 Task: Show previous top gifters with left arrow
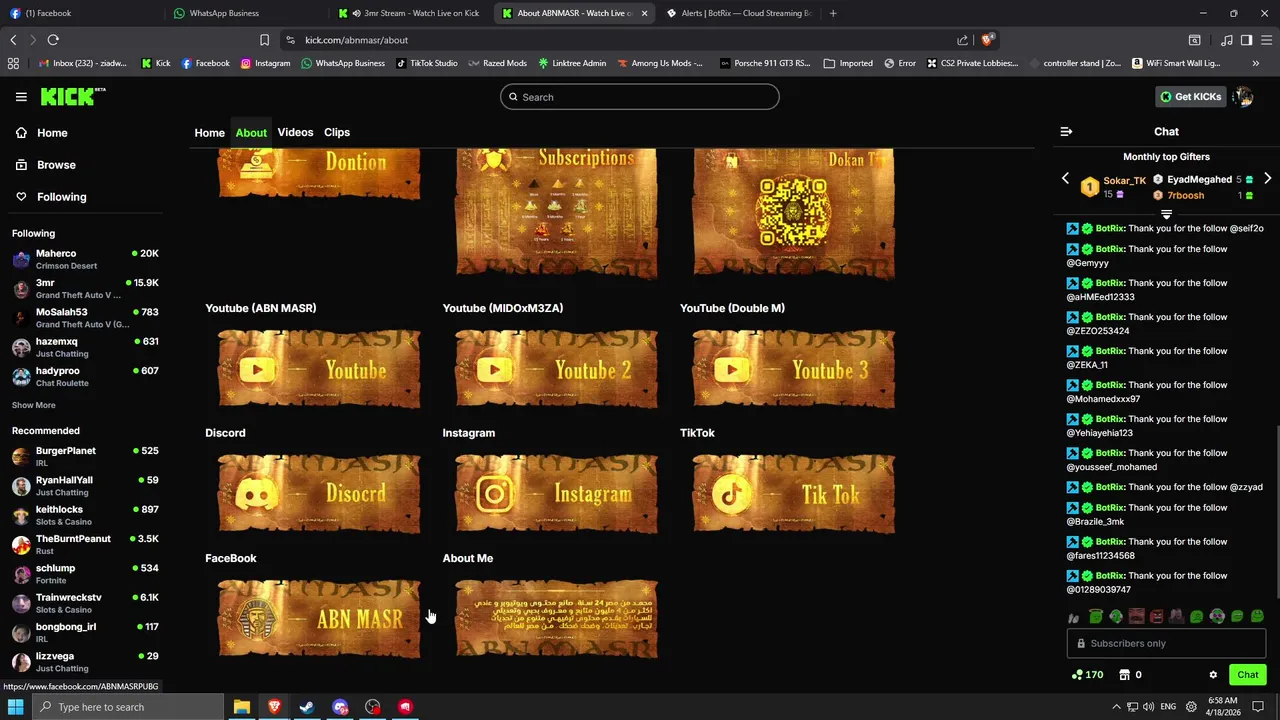(x=1065, y=179)
